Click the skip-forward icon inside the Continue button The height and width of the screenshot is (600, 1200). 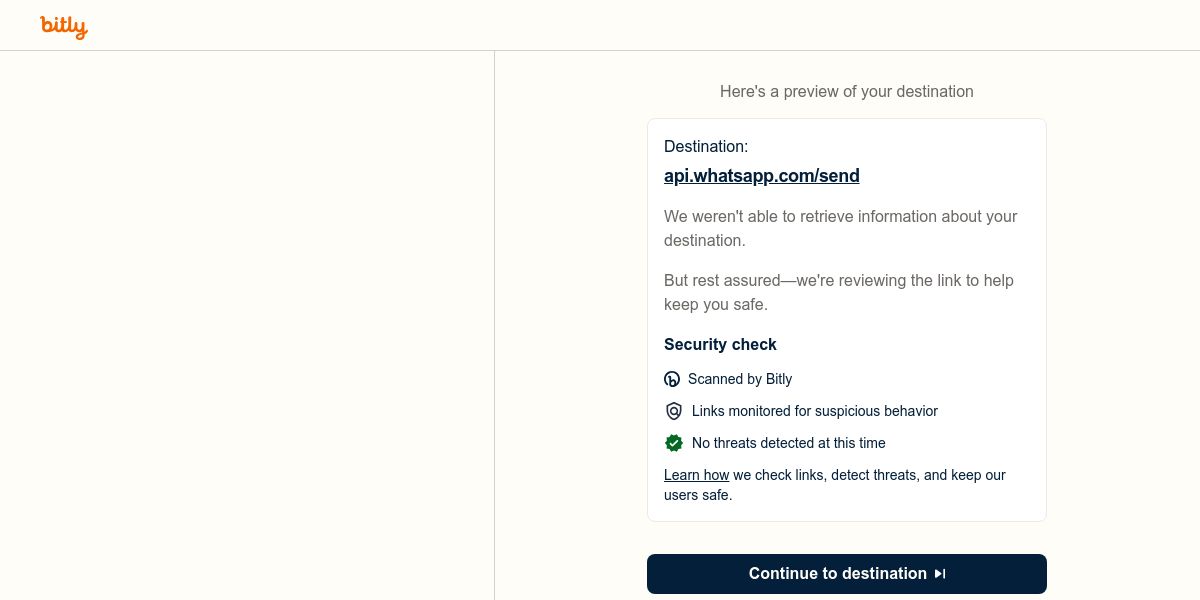click(940, 574)
